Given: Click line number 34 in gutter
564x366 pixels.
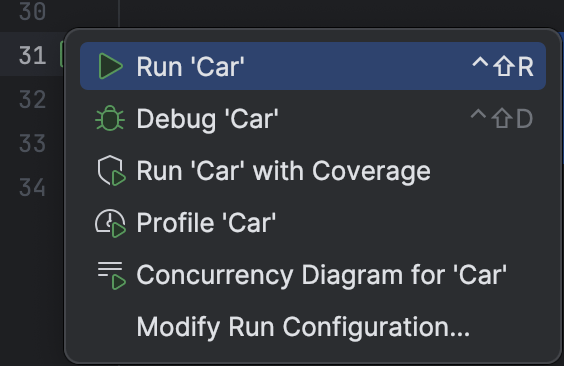Looking at the screenshot, I should coord(32,187).
